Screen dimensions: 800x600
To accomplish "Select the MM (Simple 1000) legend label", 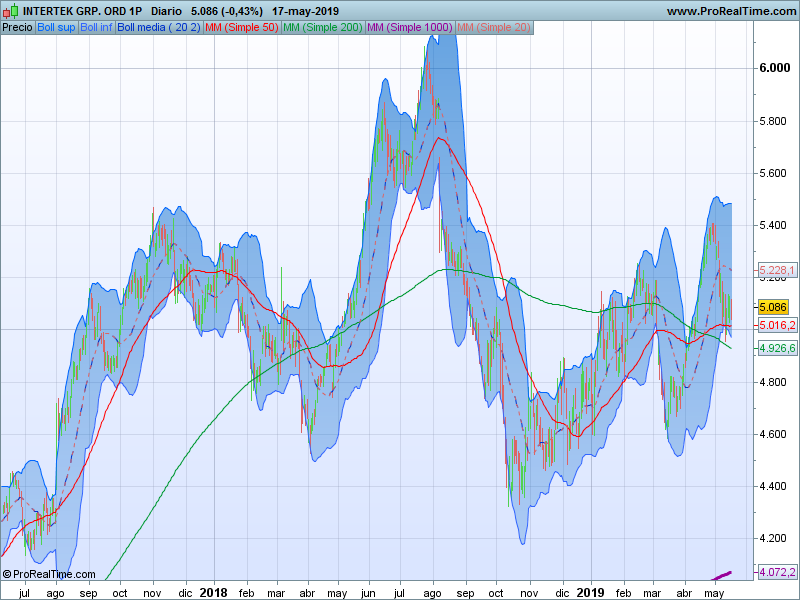I will coord(410,28).
